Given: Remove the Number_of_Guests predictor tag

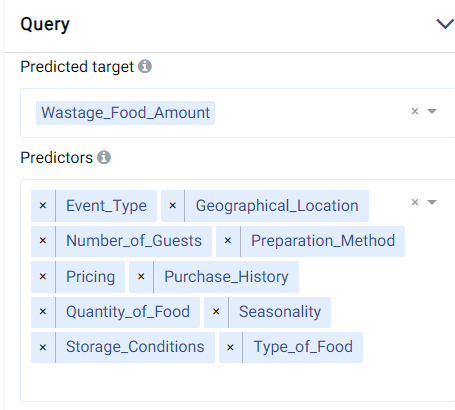Looking at the screenshot, I should pos(43,241).
